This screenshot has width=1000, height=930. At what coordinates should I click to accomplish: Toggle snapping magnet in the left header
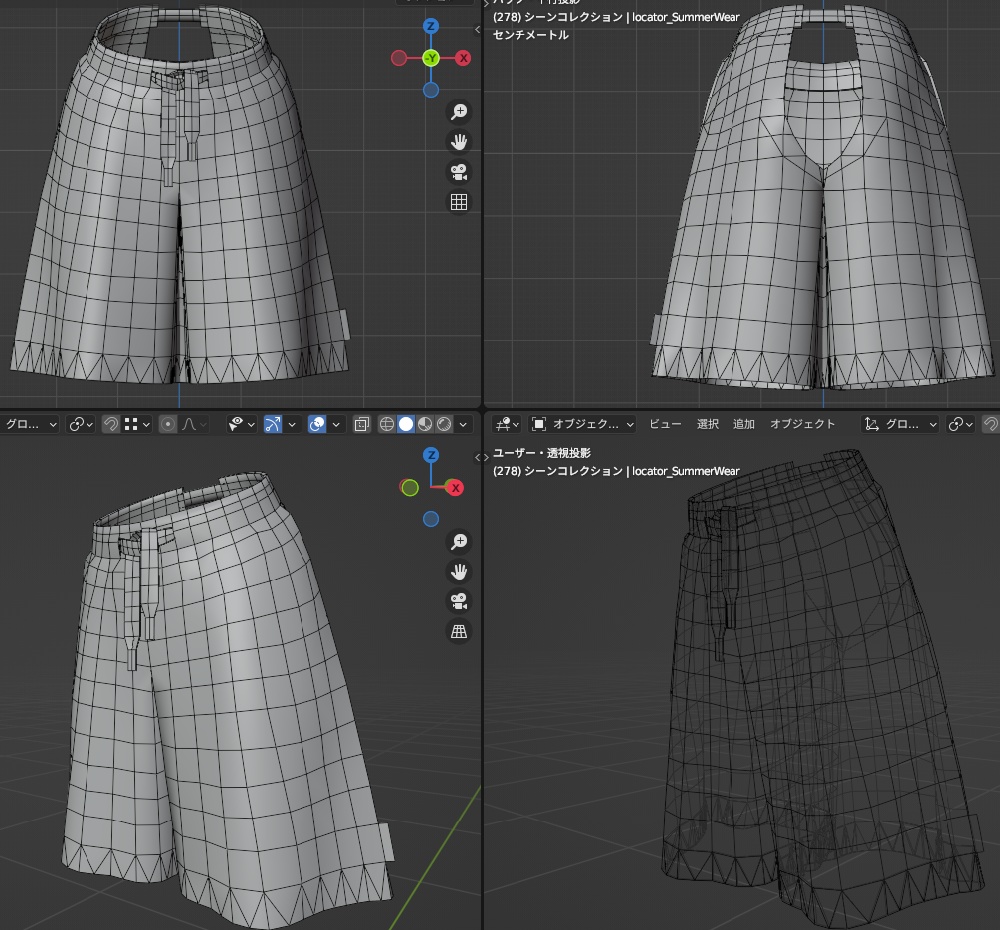[110, 424]
